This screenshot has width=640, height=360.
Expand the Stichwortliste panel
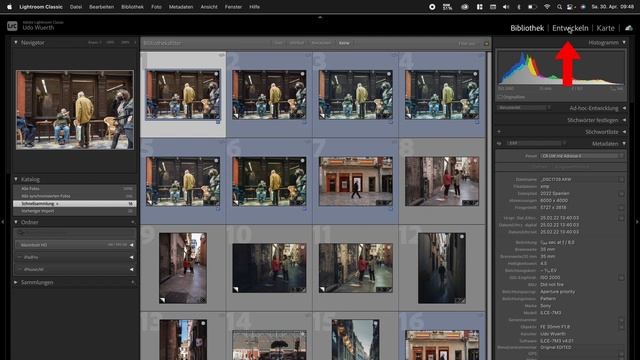(x=624, y=132)
